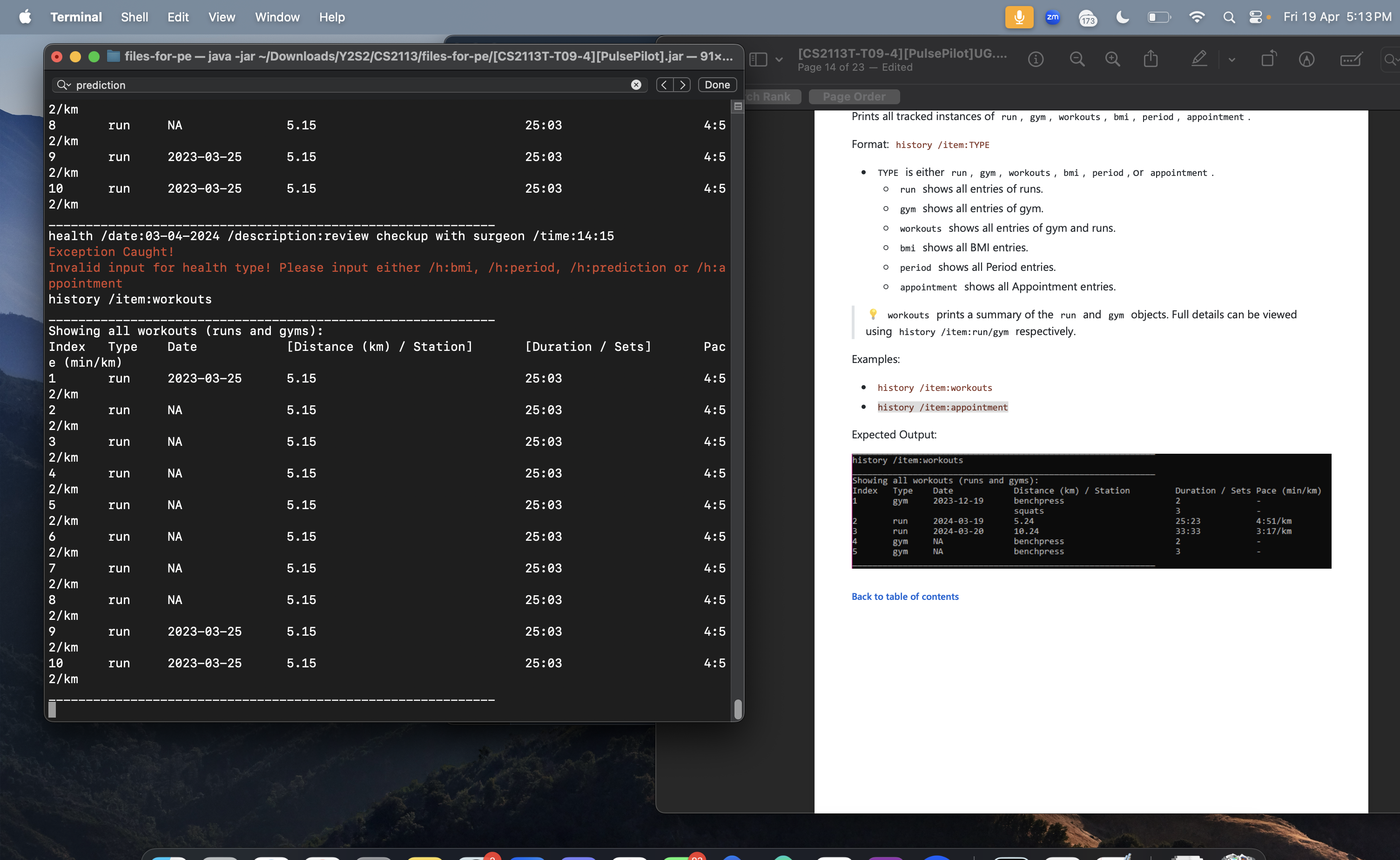
Task: Toggle microphone dictation in menu bar
Action: point(1019,17)
